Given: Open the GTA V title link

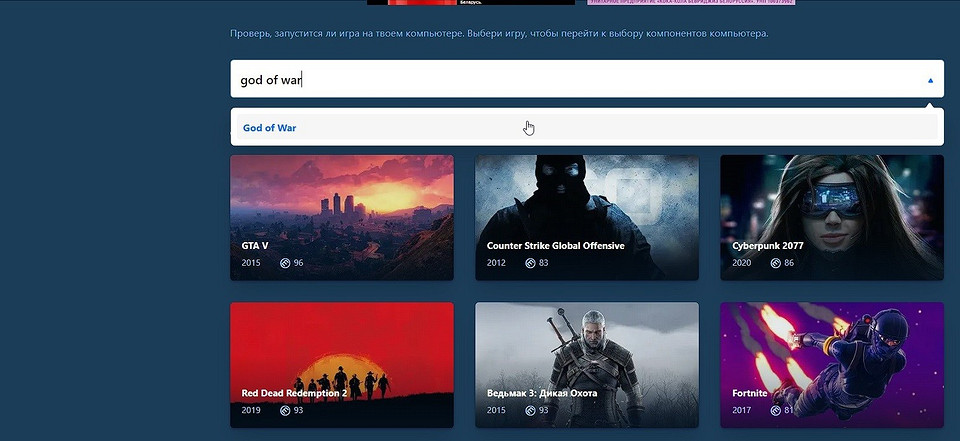Looking at the screenshot, I should coord(255,245).
